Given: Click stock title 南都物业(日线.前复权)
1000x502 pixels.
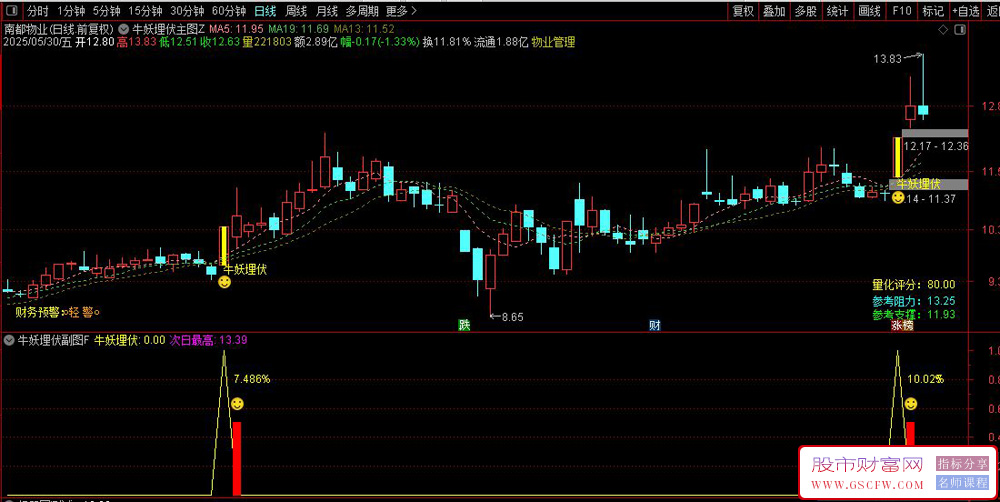Looking at the screenshot, I should [x=59, y=29].
